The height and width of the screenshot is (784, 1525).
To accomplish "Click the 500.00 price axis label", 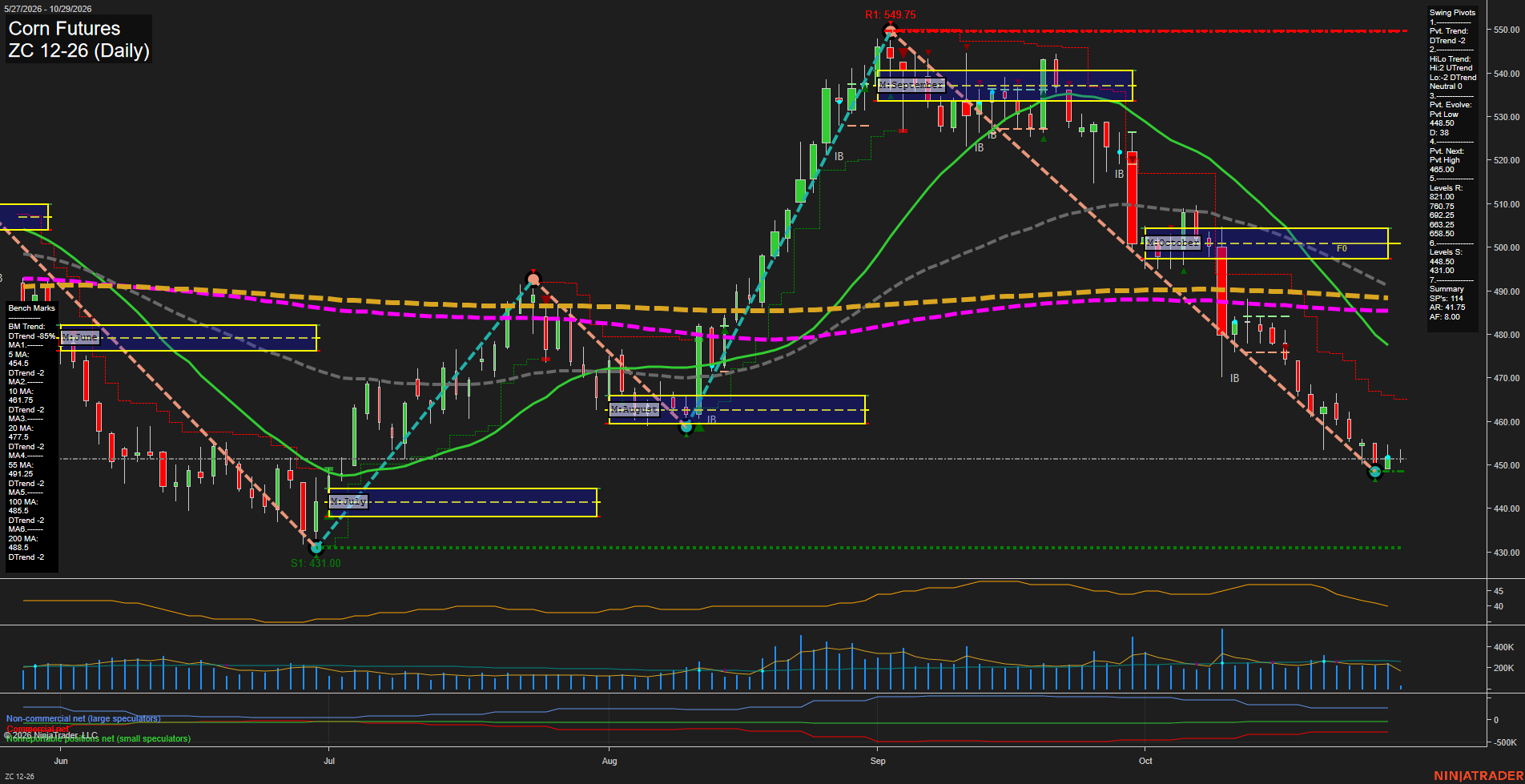I will point(1507,248).
